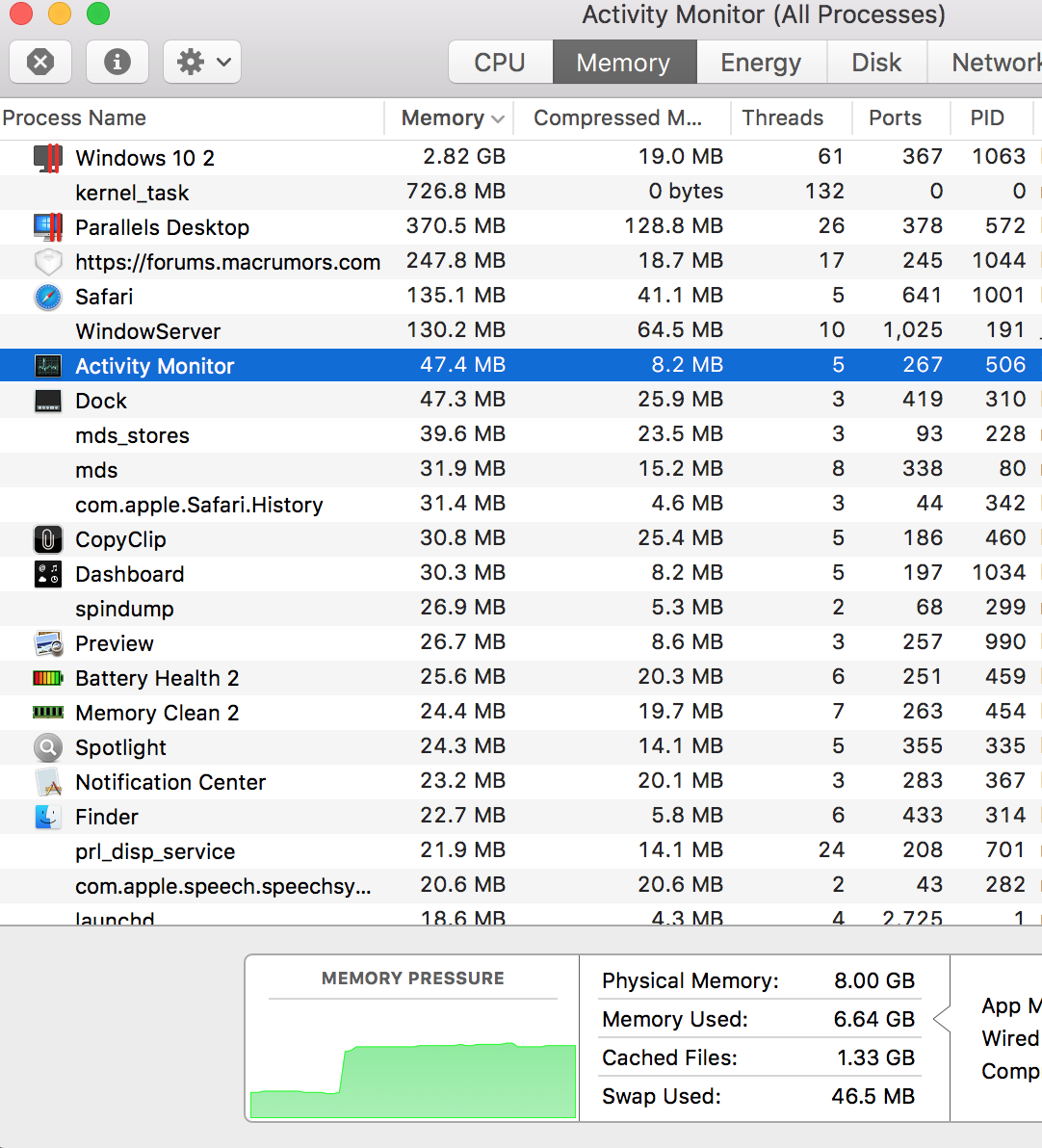The height and width of the screenshot is (1148, 1042).
Task: Click the 128.8 MB compressed memory value
Action: point(674,226)
